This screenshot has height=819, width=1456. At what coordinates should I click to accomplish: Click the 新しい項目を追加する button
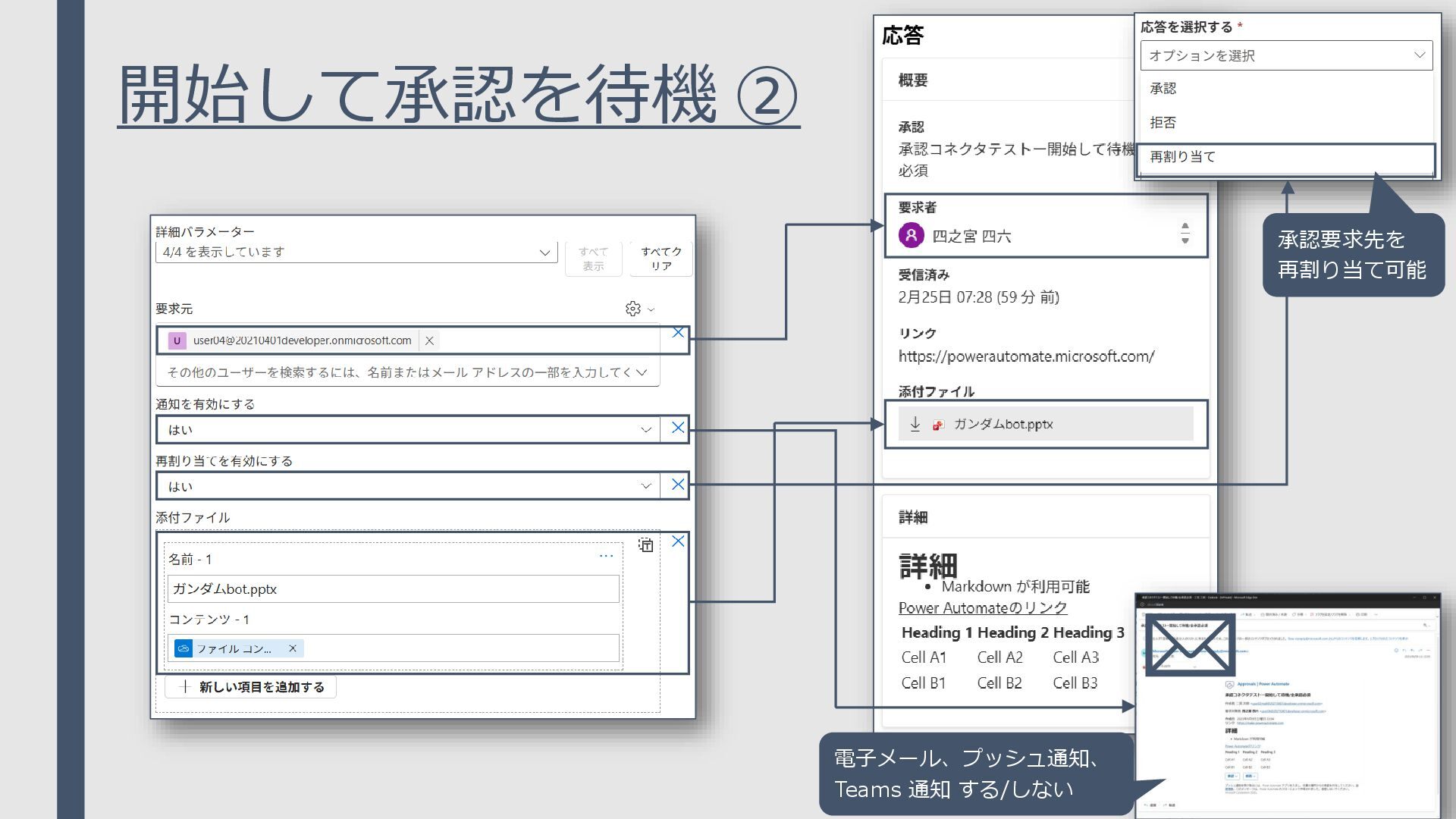click(251, 687)
